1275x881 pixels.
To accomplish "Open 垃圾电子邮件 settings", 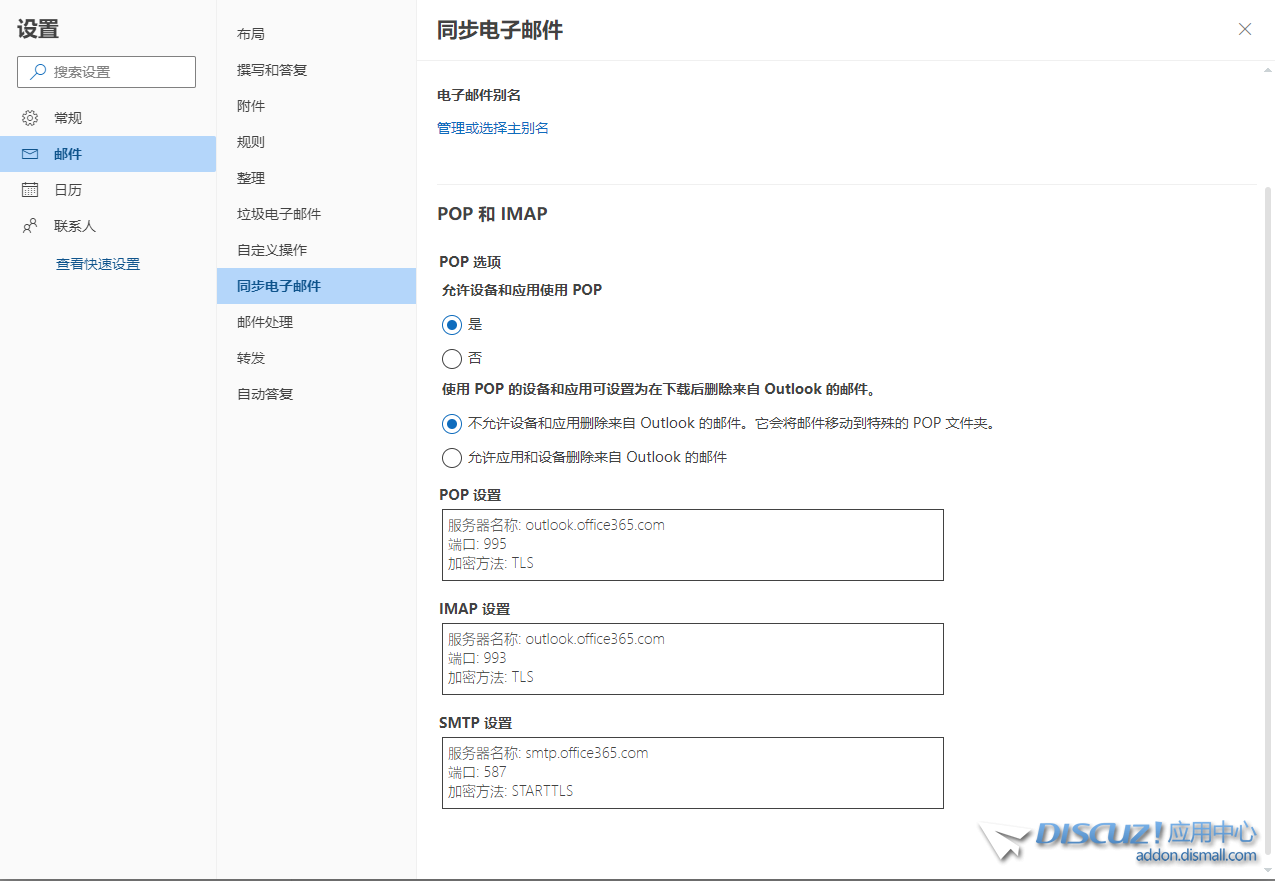I will coord(279,214).
